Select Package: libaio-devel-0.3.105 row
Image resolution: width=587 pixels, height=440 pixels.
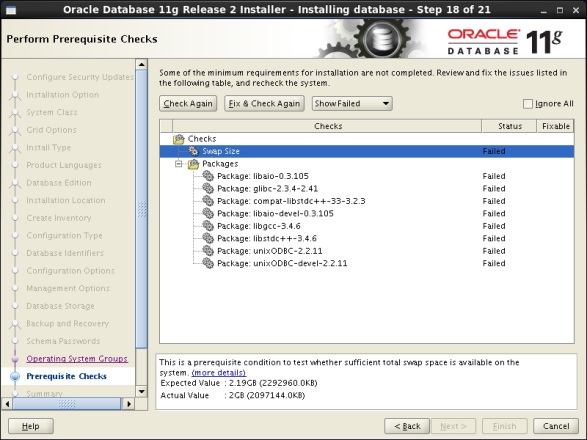click(x=367, y=213)
